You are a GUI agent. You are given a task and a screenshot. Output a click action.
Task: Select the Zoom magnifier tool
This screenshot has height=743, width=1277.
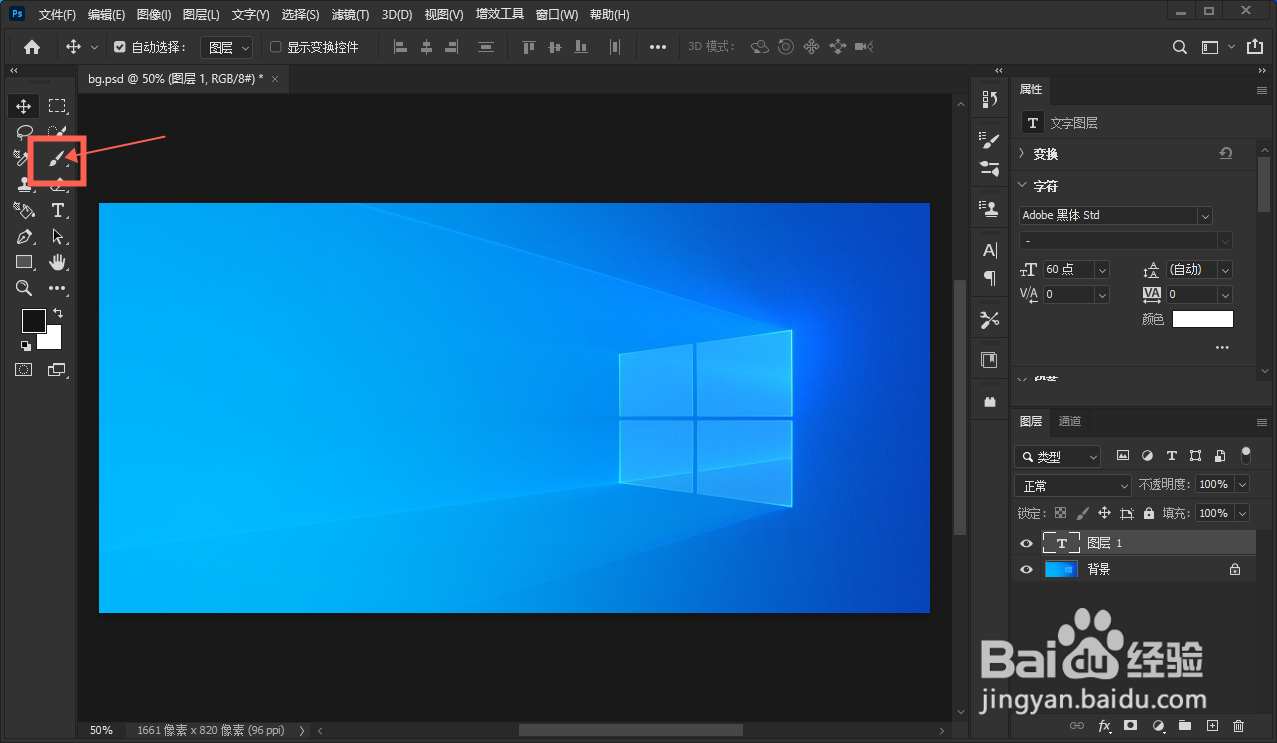[x=24, y=288]
